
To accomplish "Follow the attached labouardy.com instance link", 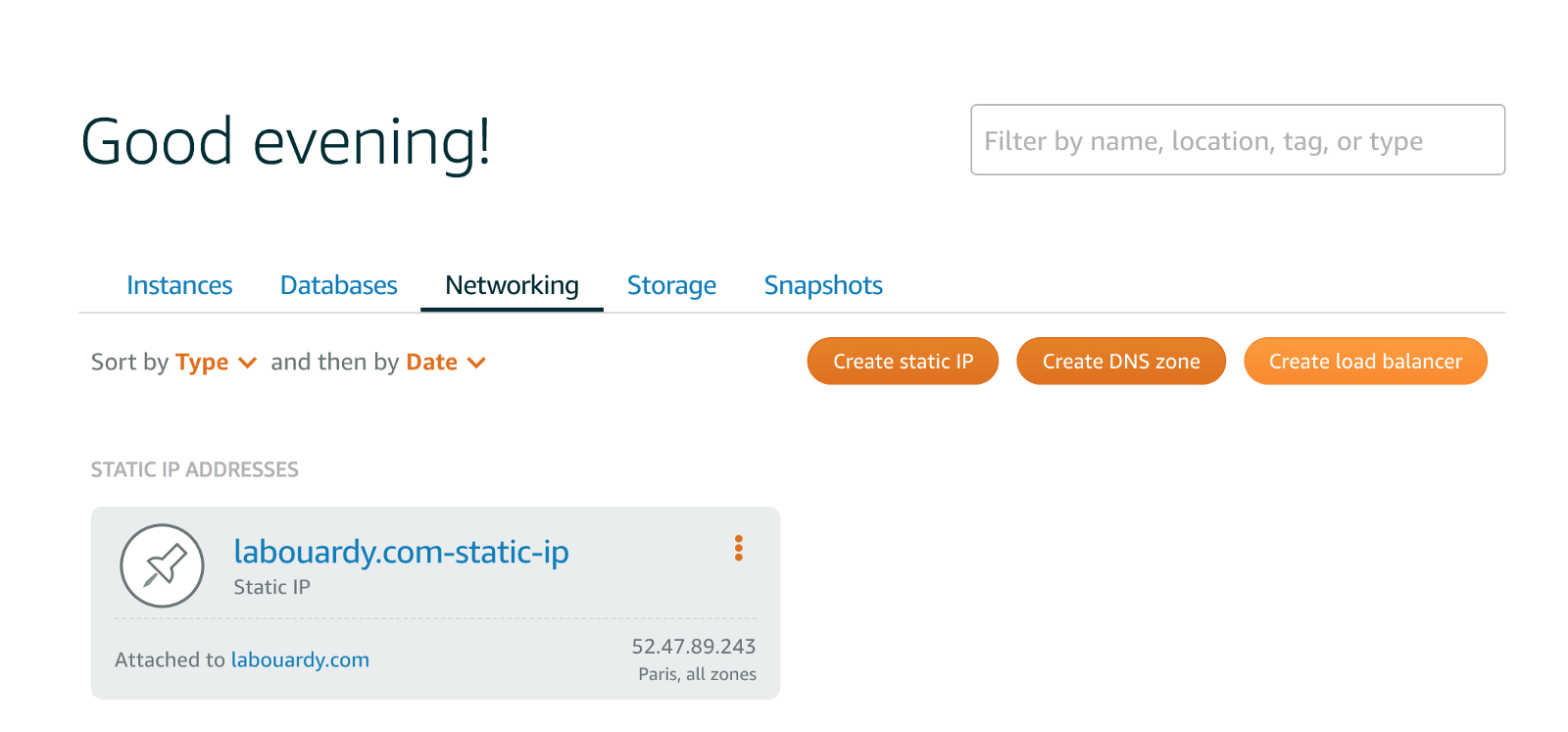I will (300, 659).
